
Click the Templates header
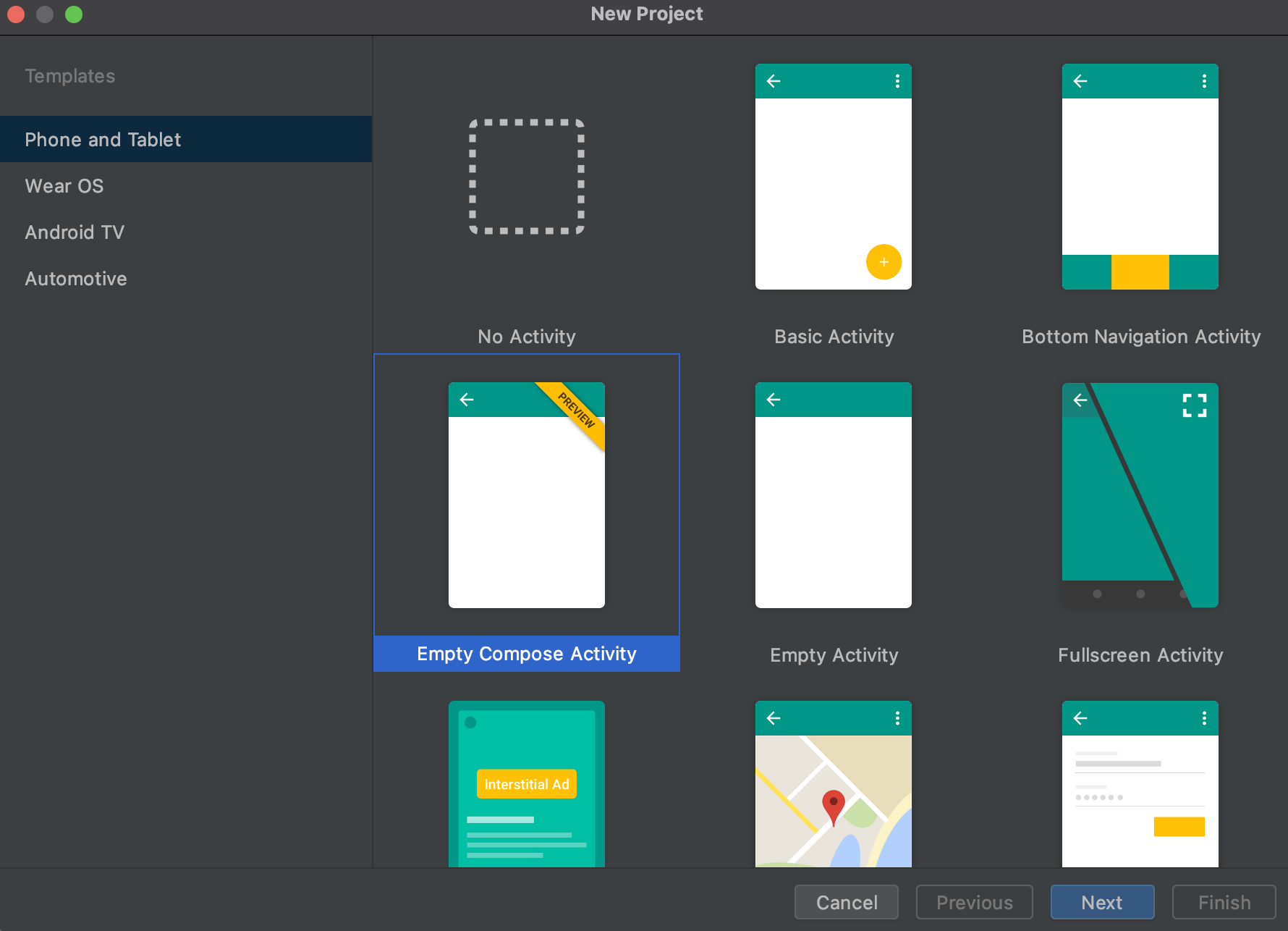tap(70, 76)
